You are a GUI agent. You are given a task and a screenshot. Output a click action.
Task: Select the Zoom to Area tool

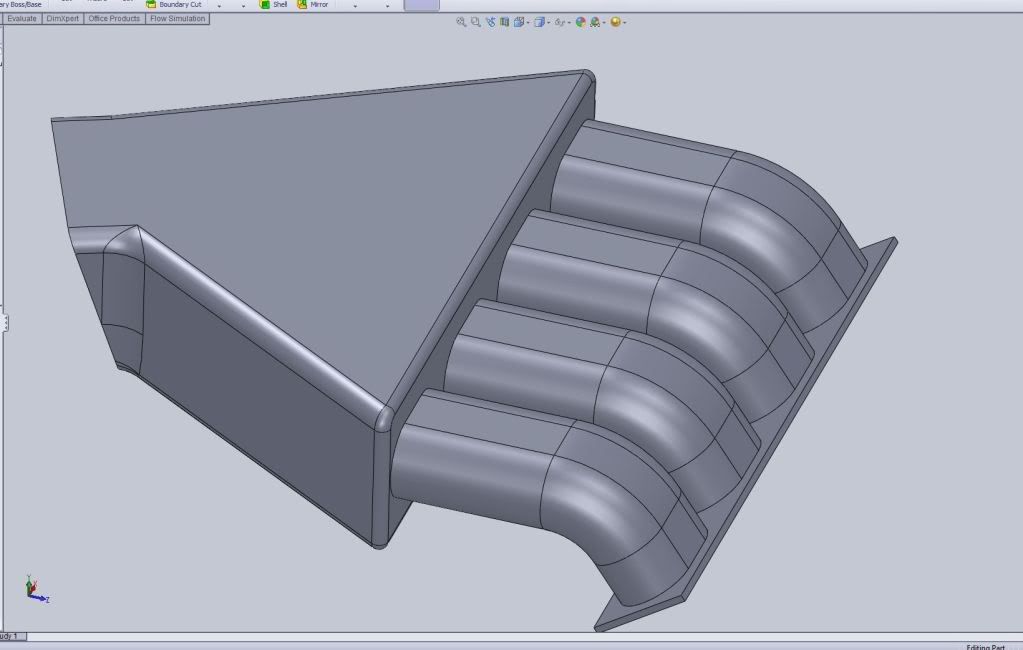pos(475,22)
